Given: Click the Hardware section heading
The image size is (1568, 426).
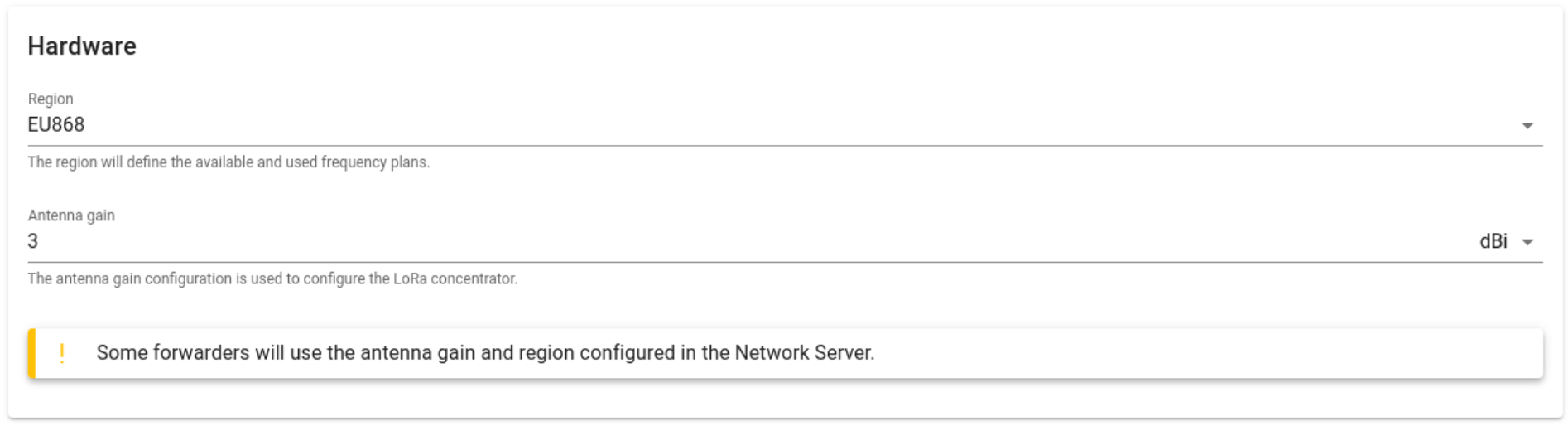Looking at the screenshot, I should 82,46.
